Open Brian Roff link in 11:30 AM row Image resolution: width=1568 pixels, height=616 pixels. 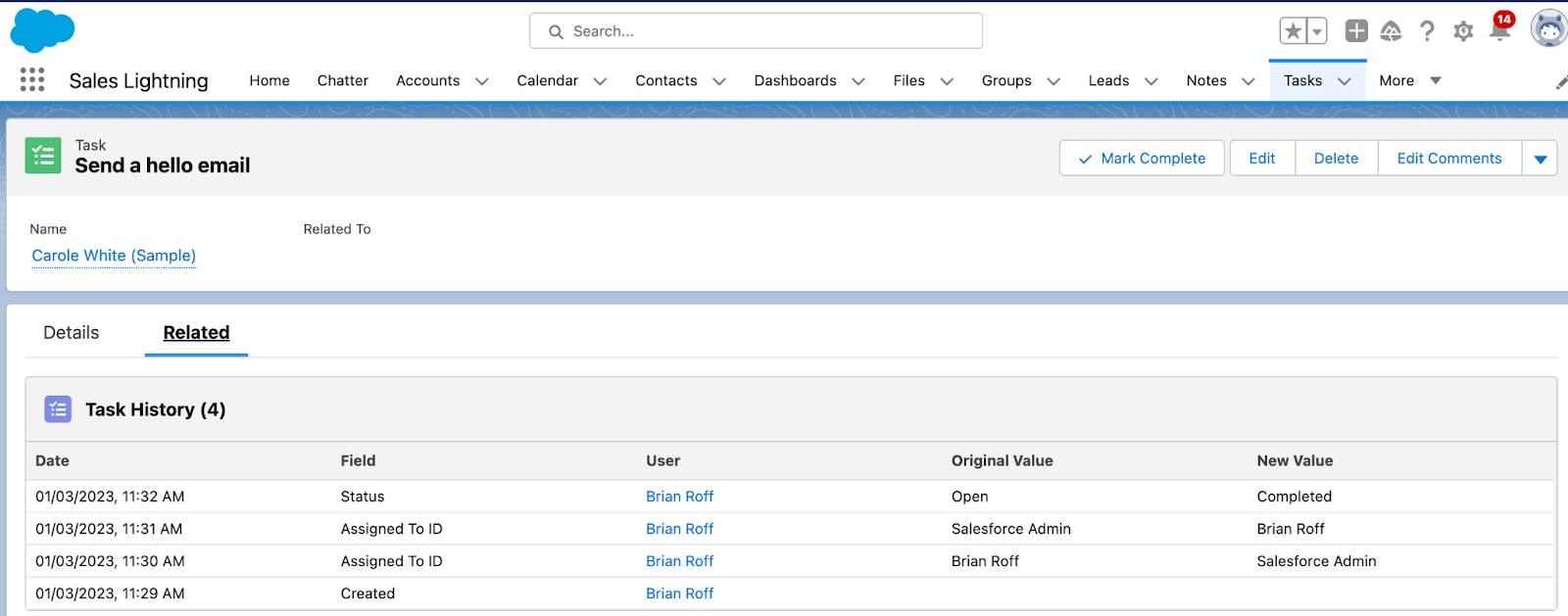[679, 561]
